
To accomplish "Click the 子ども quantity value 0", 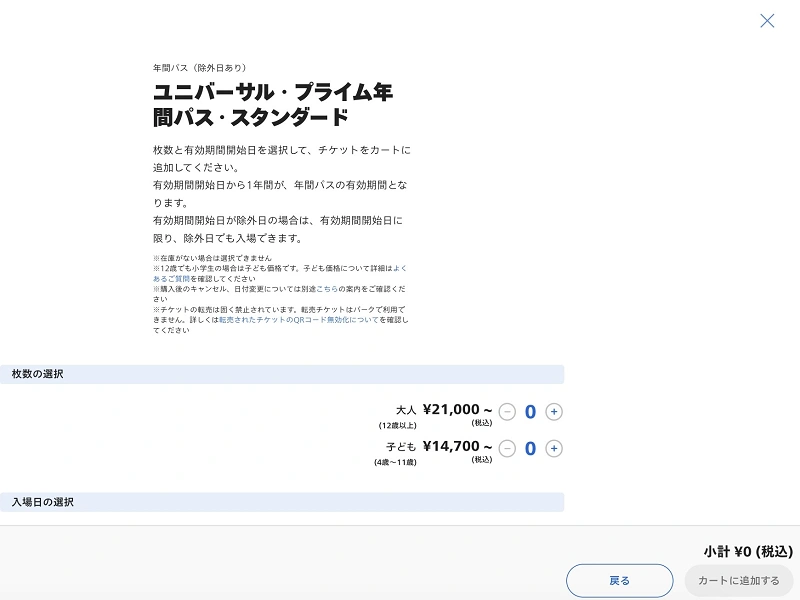I will click(530, 448).
